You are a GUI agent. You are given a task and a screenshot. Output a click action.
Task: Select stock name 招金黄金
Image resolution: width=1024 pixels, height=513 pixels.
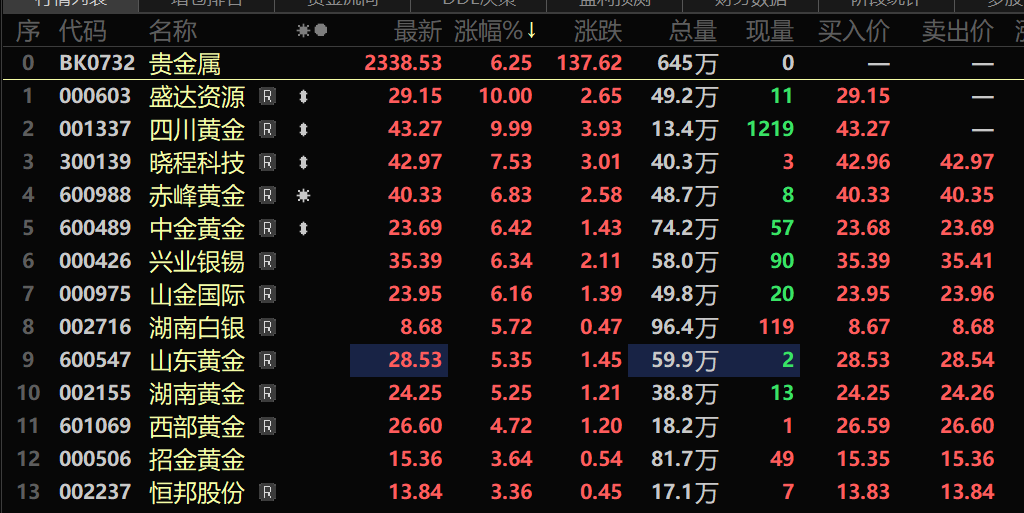[x=197, y=459]
